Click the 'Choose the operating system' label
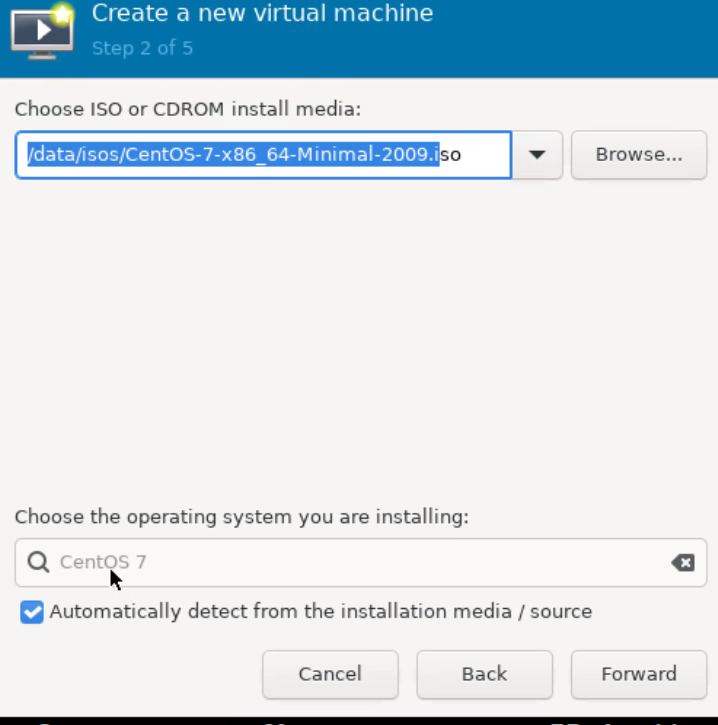This screenshot has height=725, width=718. click(x=241, y=517)
